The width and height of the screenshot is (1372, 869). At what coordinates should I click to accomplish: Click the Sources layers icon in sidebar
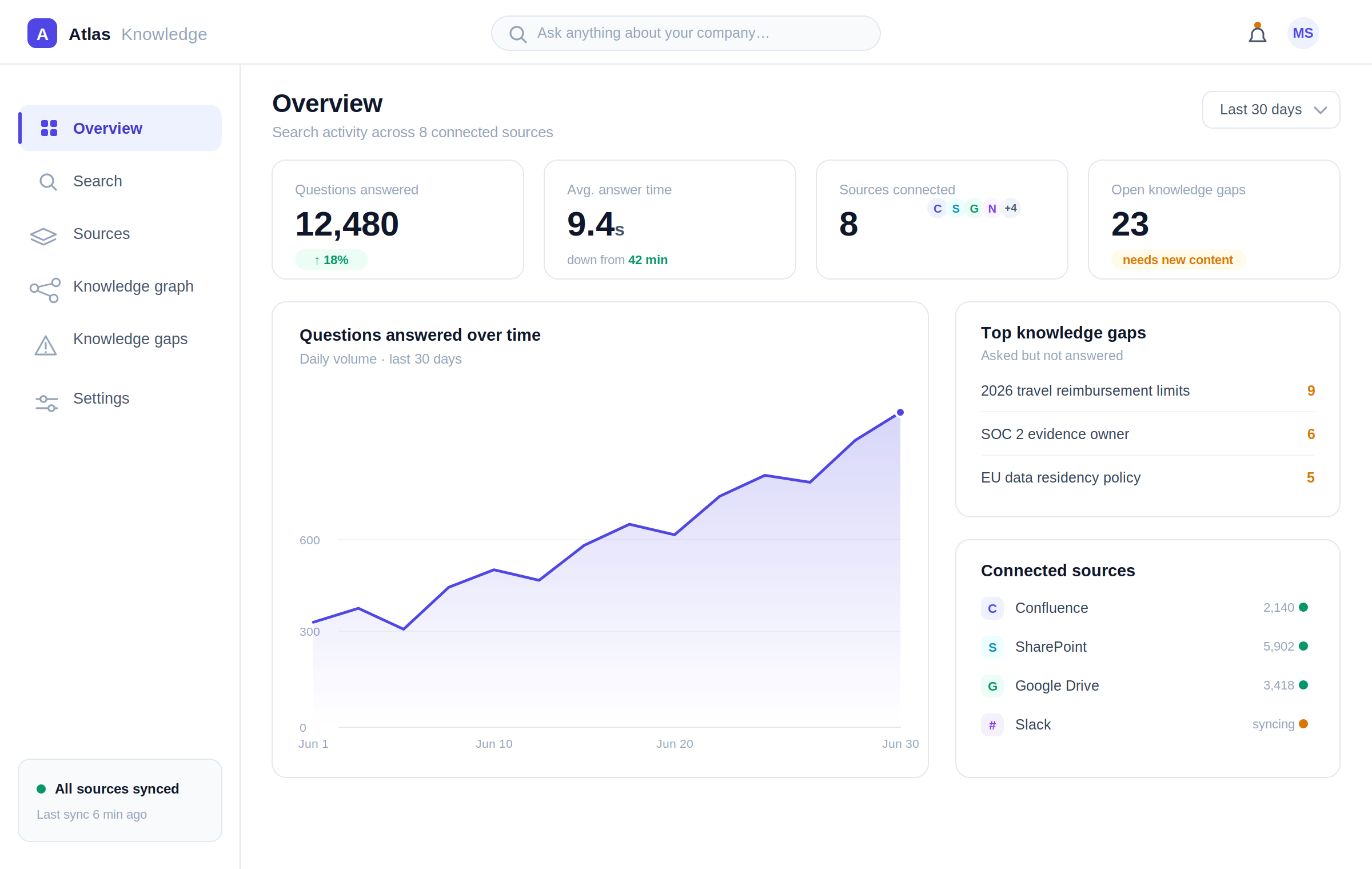click(x=43, y=236)
